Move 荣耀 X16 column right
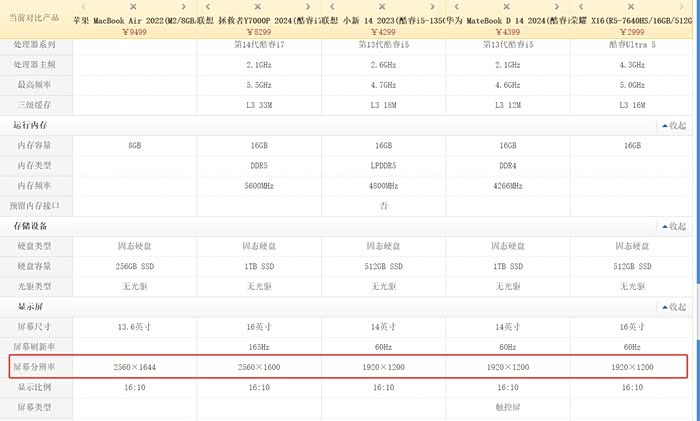700x421 pixels. 681,7
